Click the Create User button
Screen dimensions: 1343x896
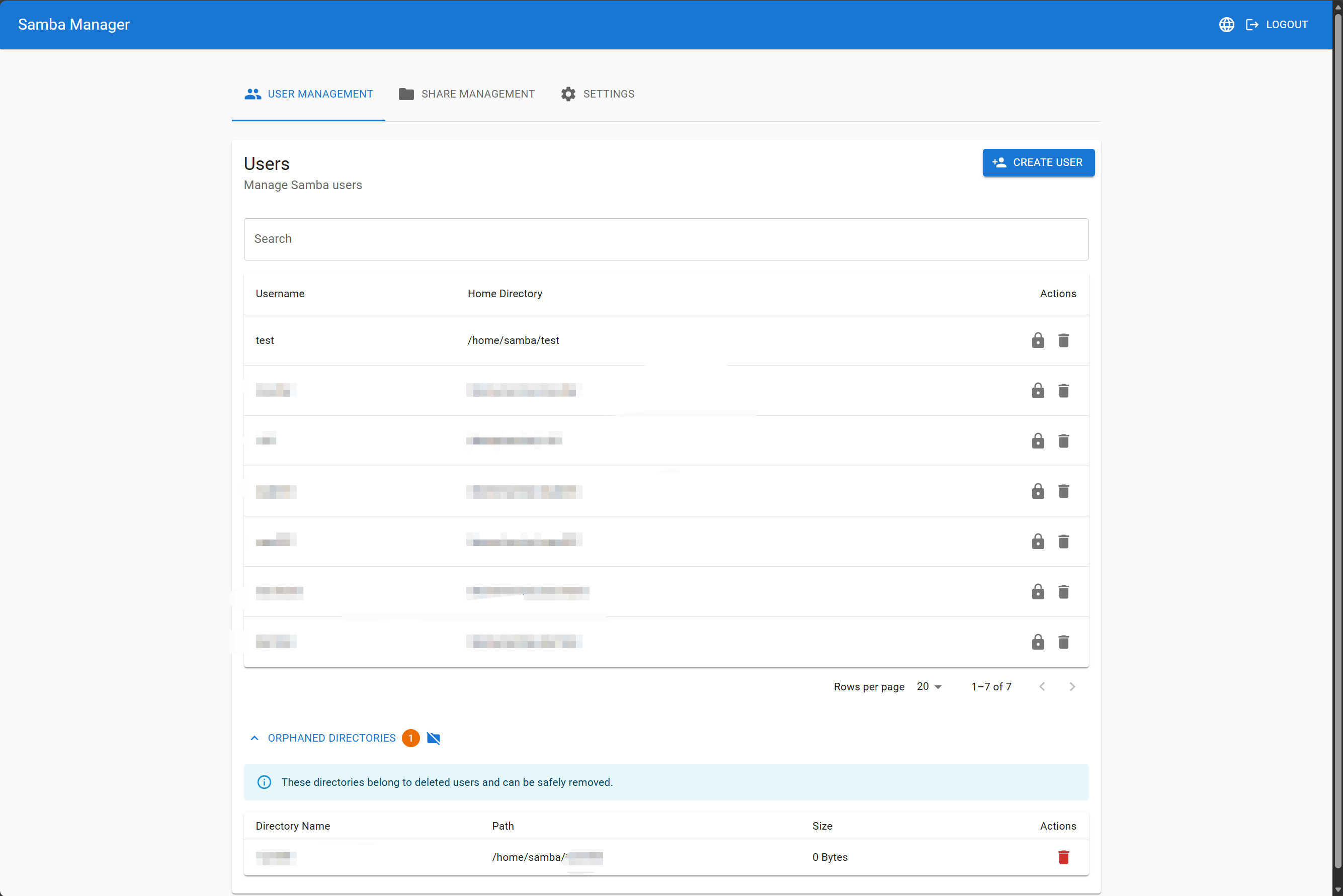[1038, 163]
